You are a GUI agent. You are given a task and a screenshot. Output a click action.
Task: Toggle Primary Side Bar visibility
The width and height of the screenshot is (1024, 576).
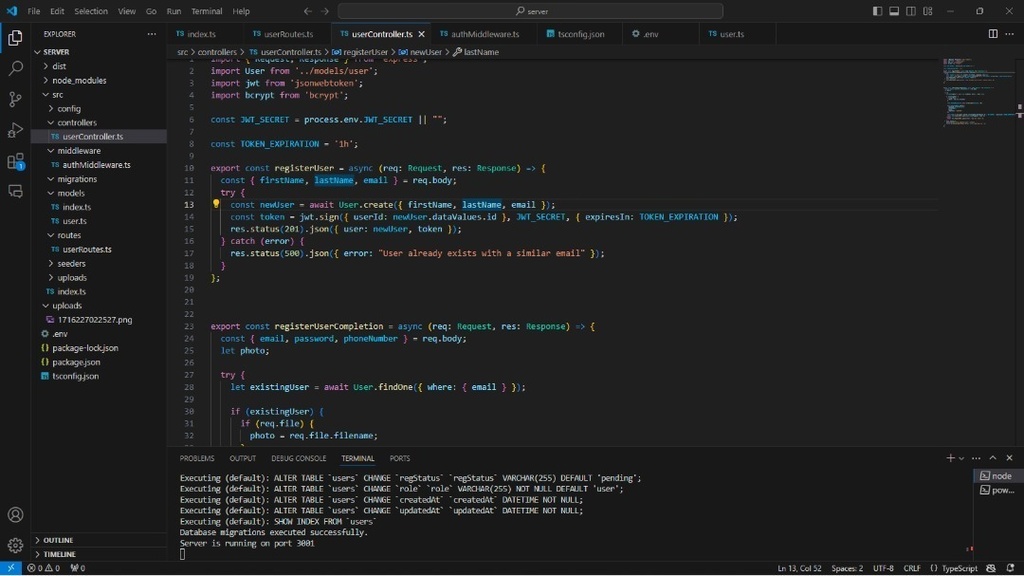(x=877, y=11)
